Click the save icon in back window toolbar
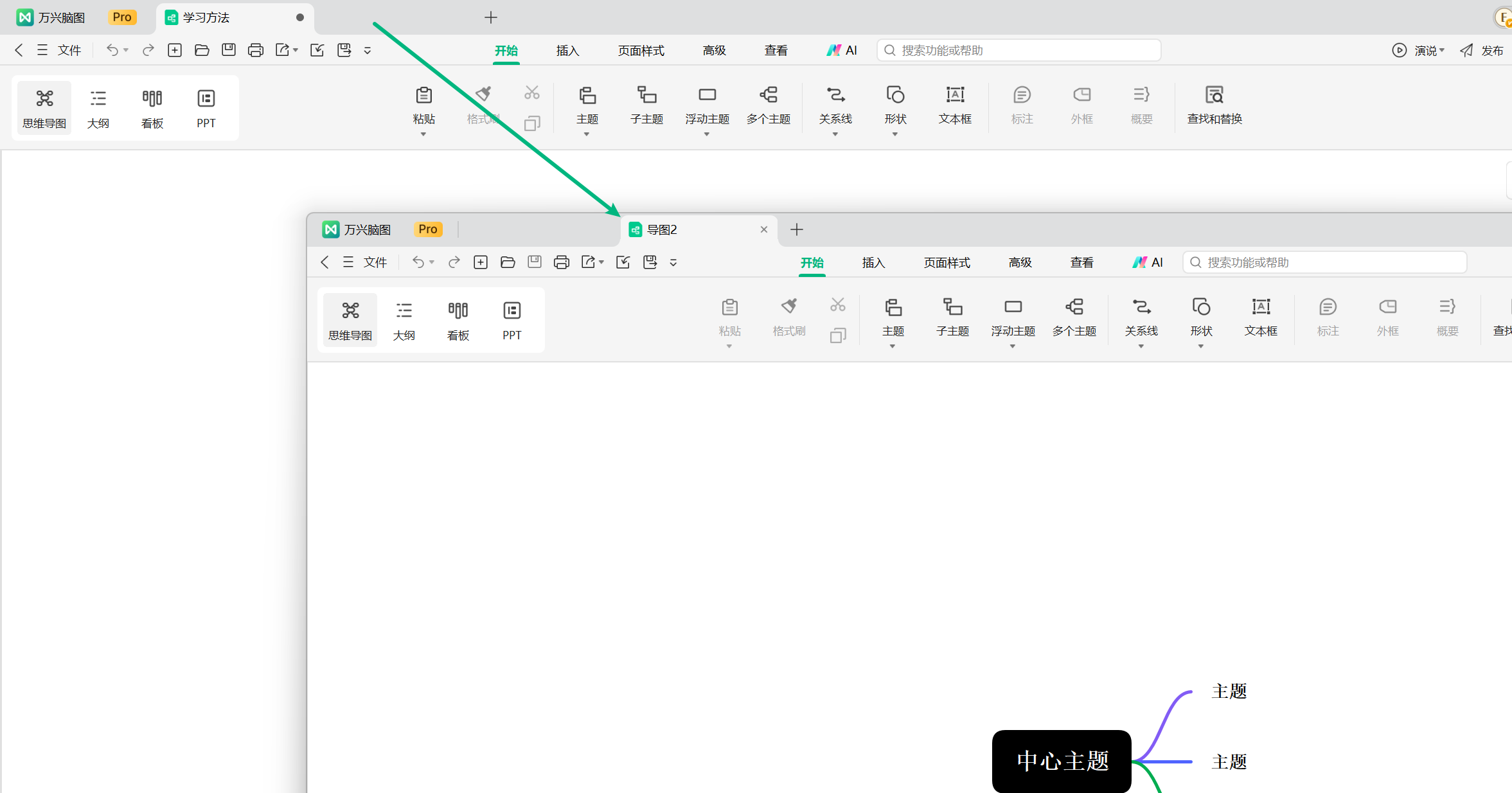The width and height of the screenshot is (1512, 793). [x=229, y=50]
